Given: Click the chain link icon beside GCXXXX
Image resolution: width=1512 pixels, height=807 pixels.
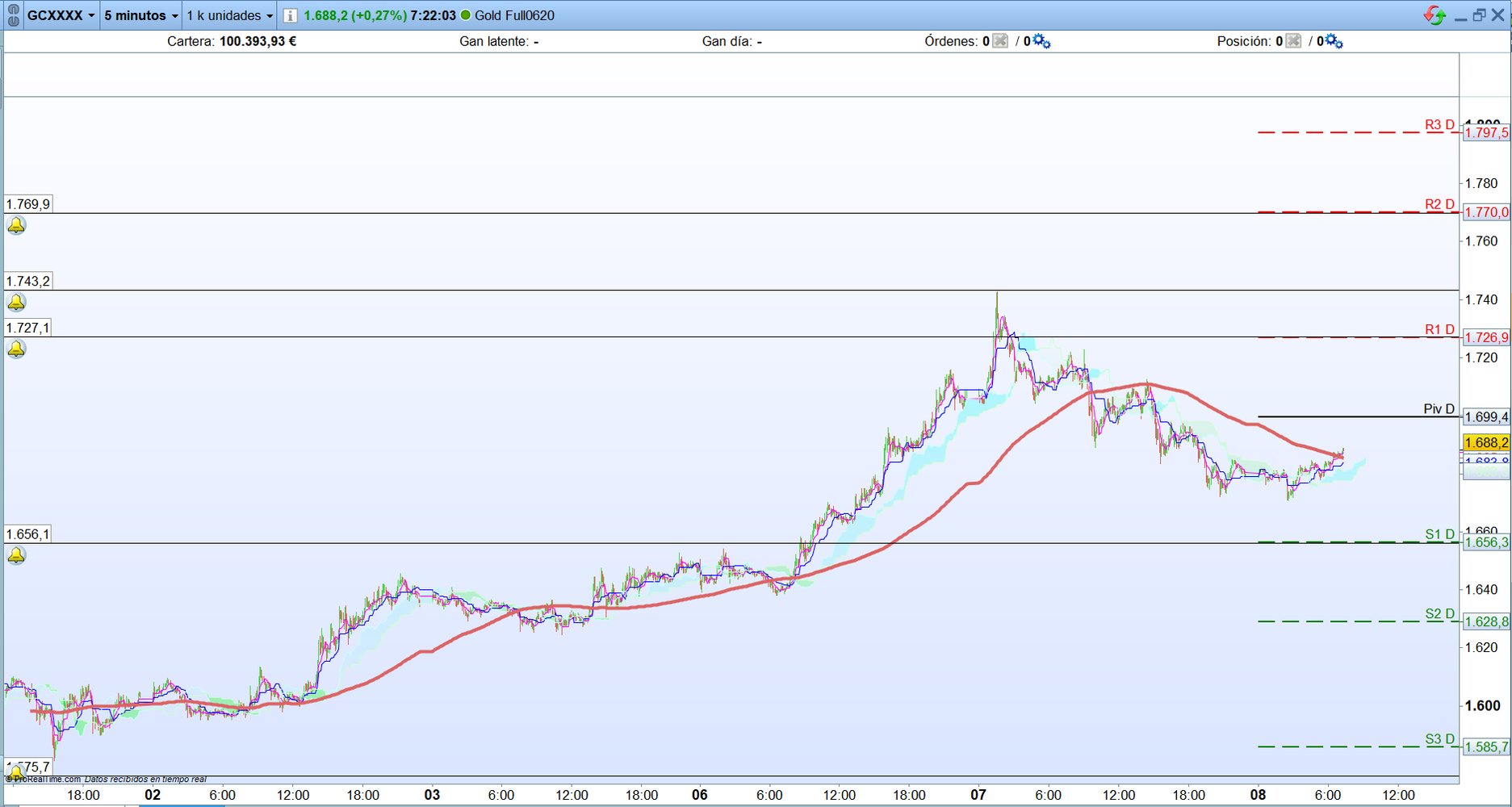Looking at the screenshot, I should tap(13, 15).
